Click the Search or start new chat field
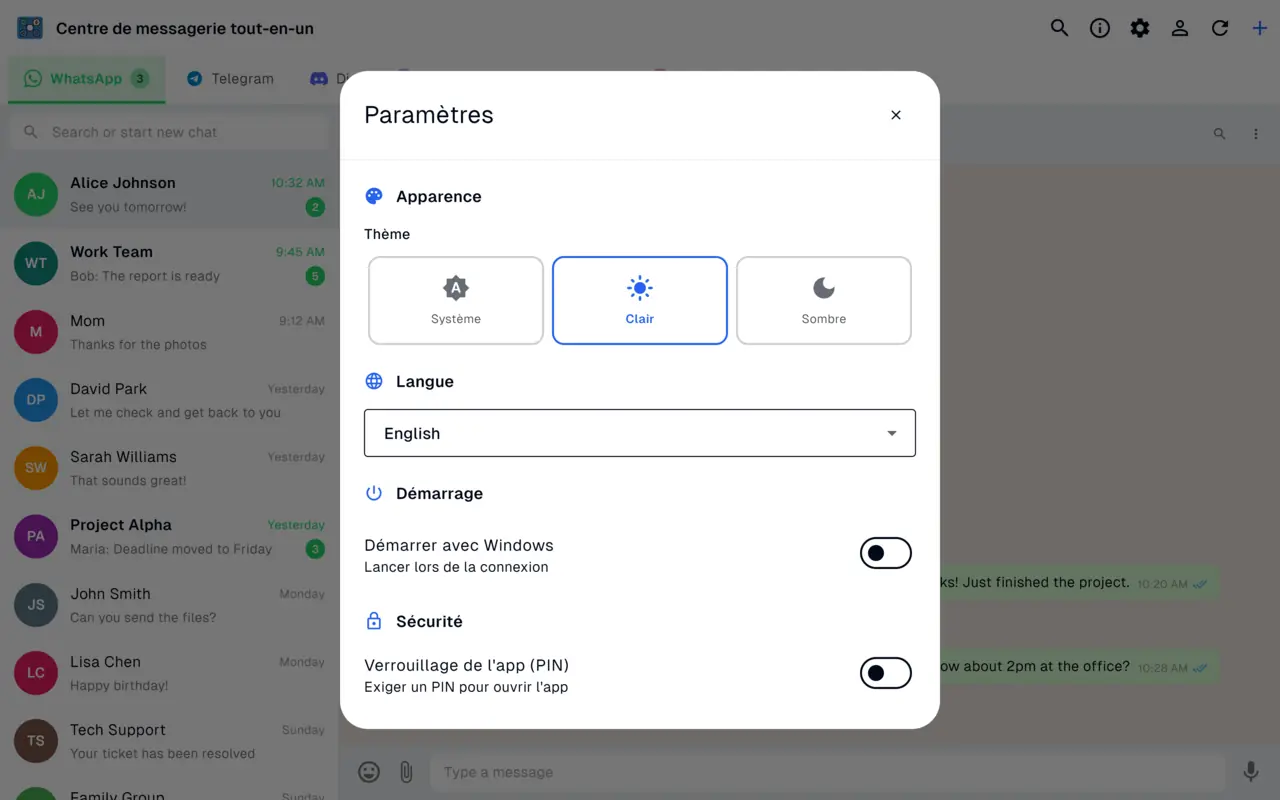Viewport: 1280px width, 800px height. pos(169,132)
